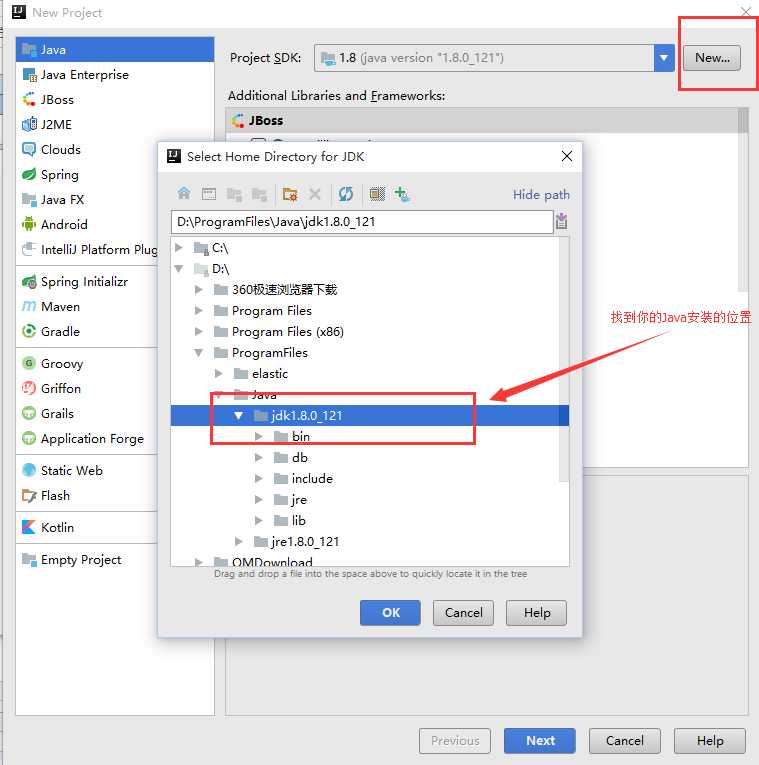Click the Clouds speech-bubble icon
The image size is (759, 765).
[x=29, y=149]
